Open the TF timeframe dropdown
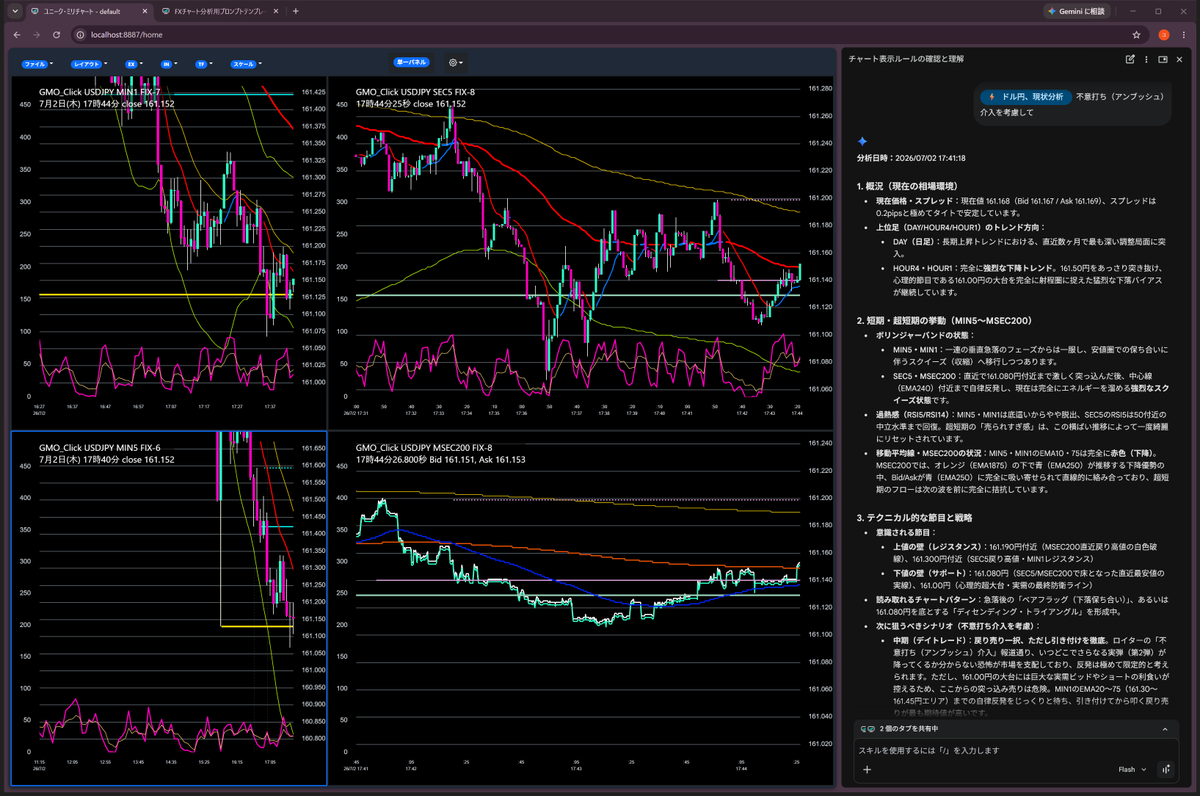The image size is (1200, 796). point(204,63)
